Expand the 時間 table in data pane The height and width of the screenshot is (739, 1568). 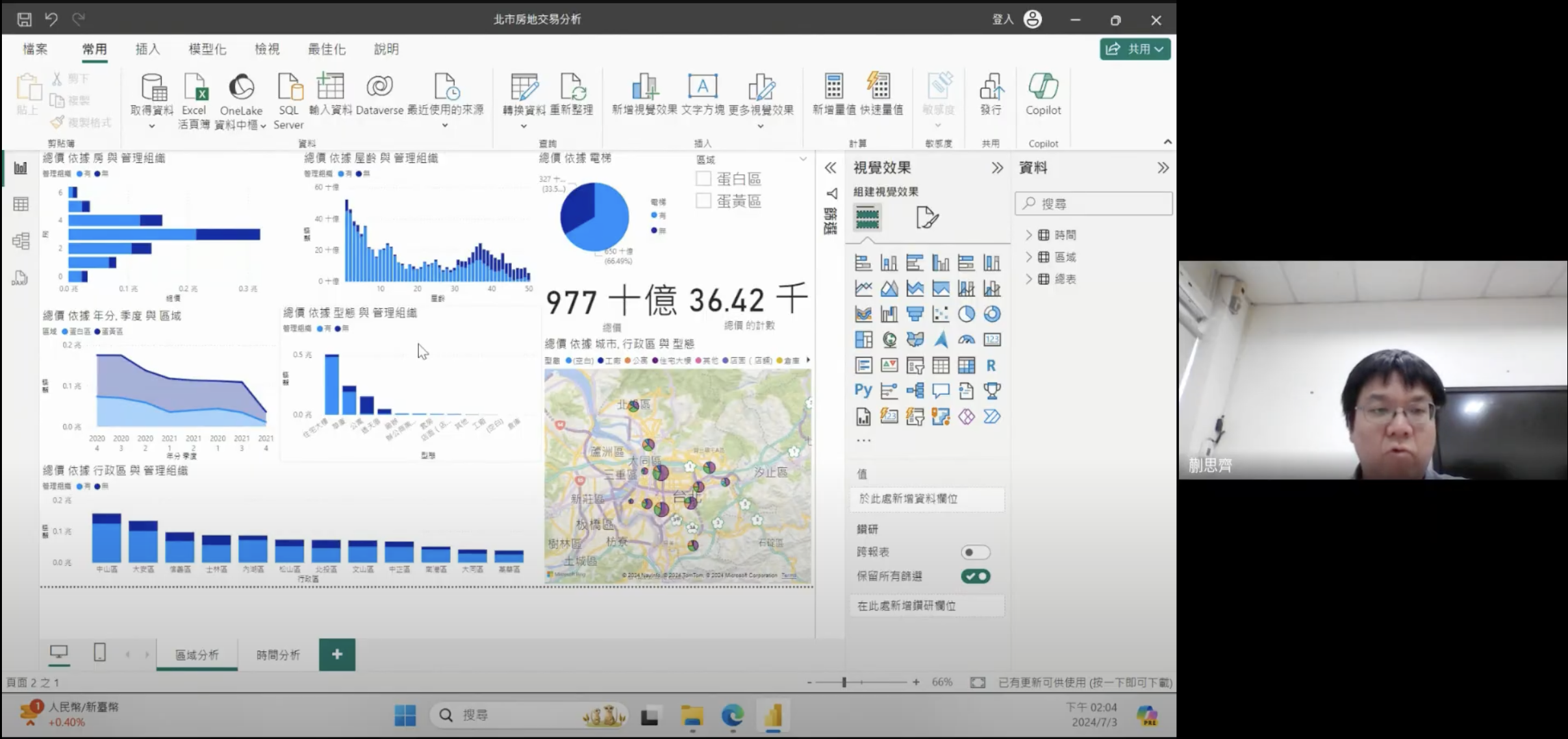(1029, 235)
